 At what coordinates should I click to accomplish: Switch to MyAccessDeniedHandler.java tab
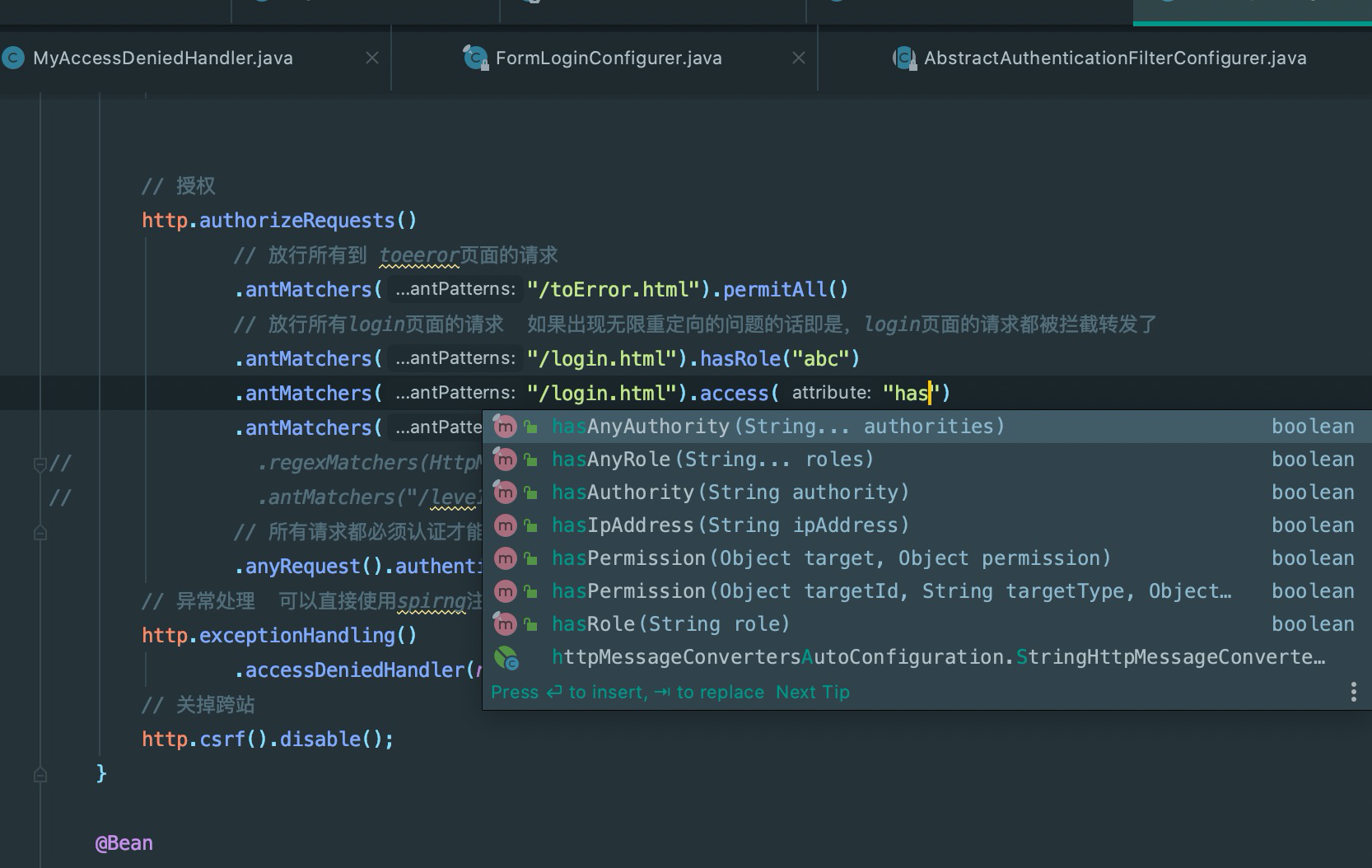(162, 58)
